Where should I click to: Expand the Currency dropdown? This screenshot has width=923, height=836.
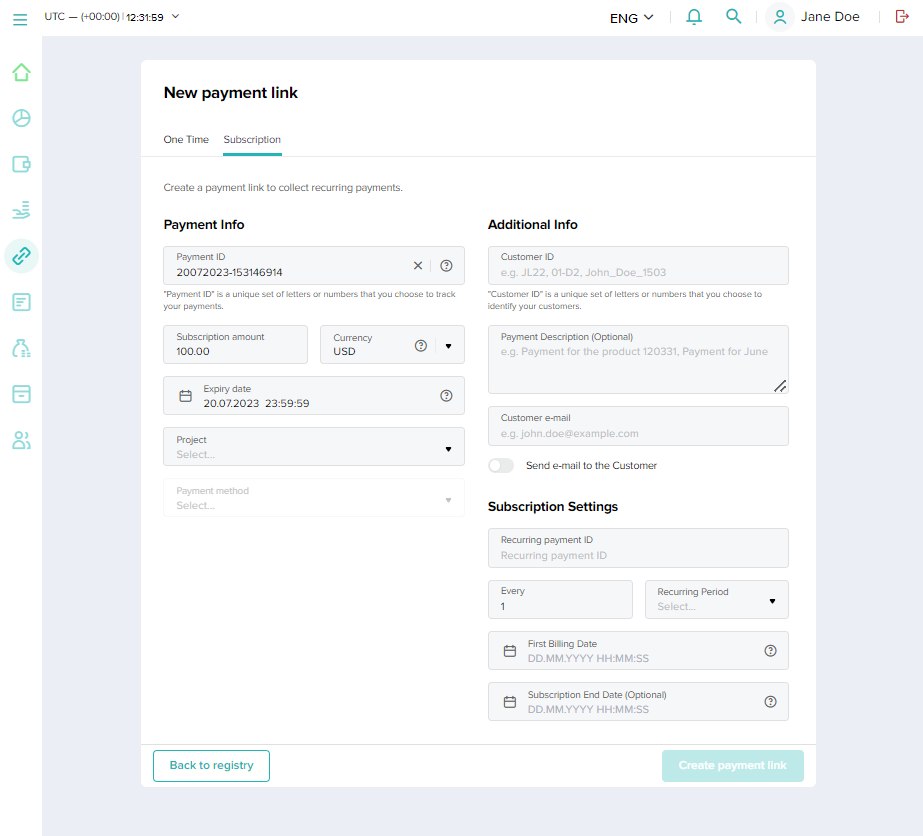[448, 346]
